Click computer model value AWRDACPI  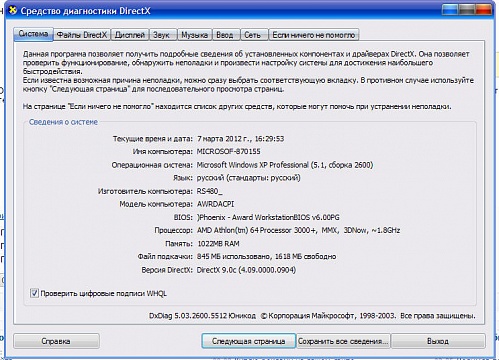click(216, 204)
